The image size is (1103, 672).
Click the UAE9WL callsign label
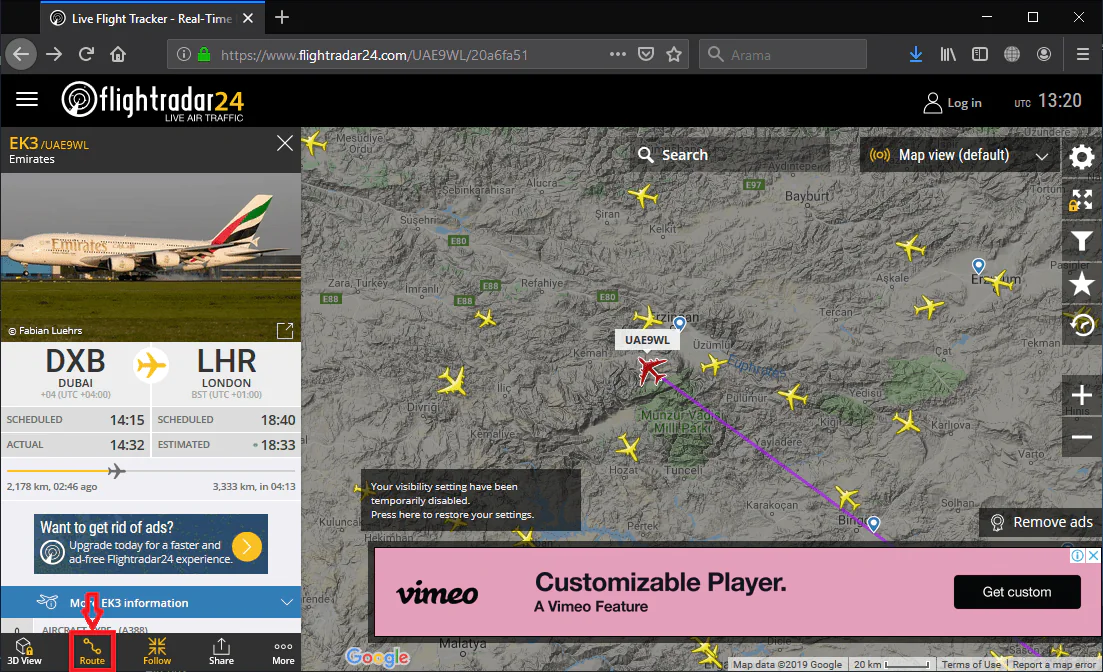click(x=647, y=340)
